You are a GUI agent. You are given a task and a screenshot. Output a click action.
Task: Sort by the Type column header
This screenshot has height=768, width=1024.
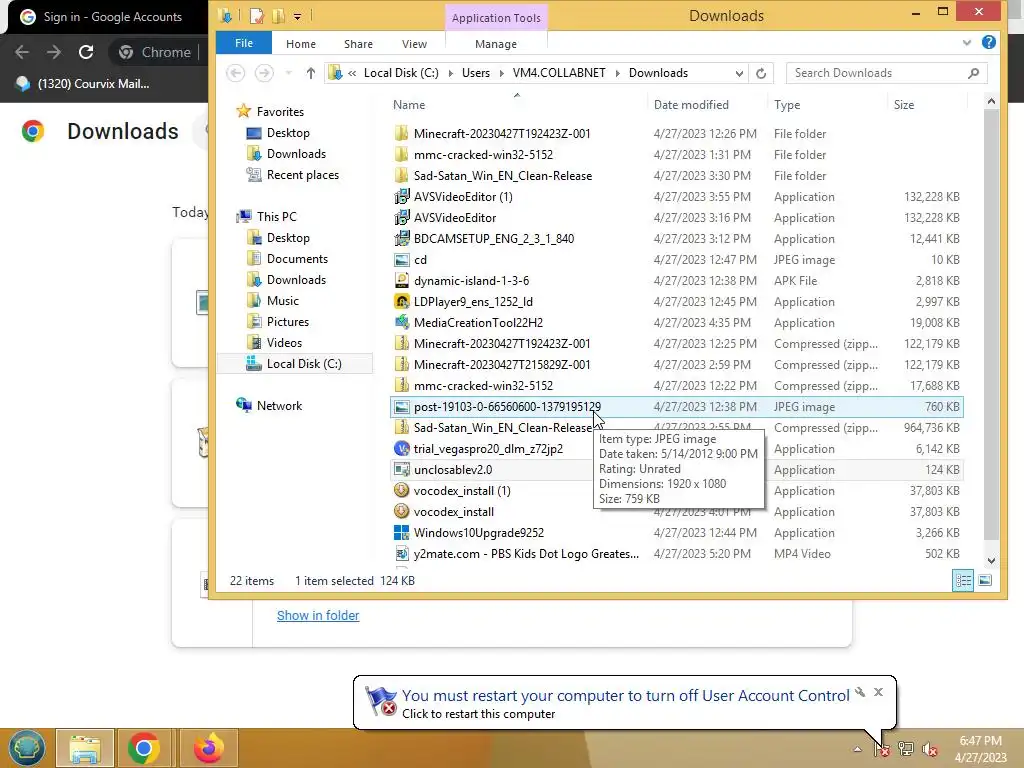(787, 104)
